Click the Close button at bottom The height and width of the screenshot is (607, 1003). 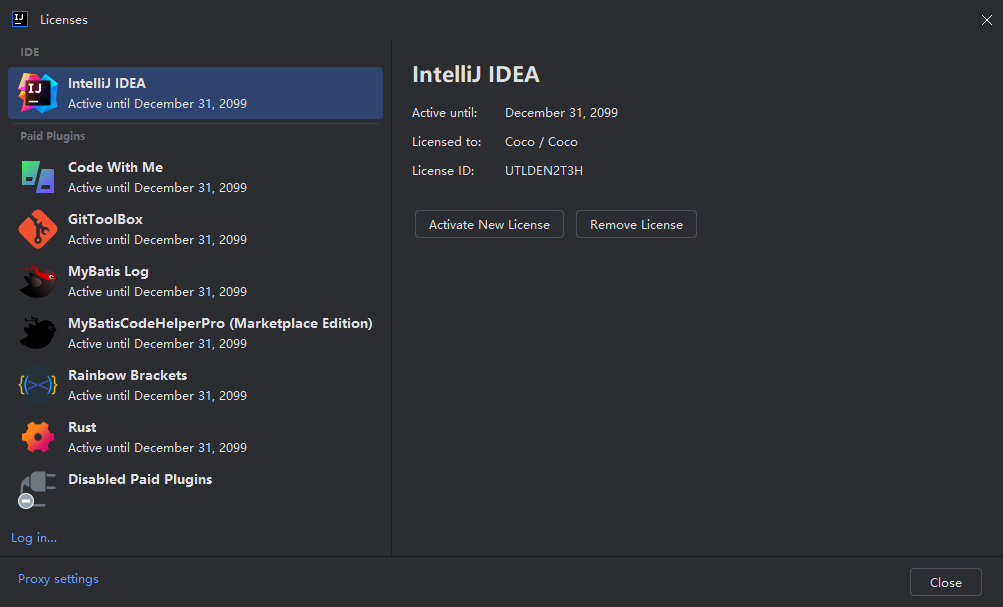[x=945, y=582]
